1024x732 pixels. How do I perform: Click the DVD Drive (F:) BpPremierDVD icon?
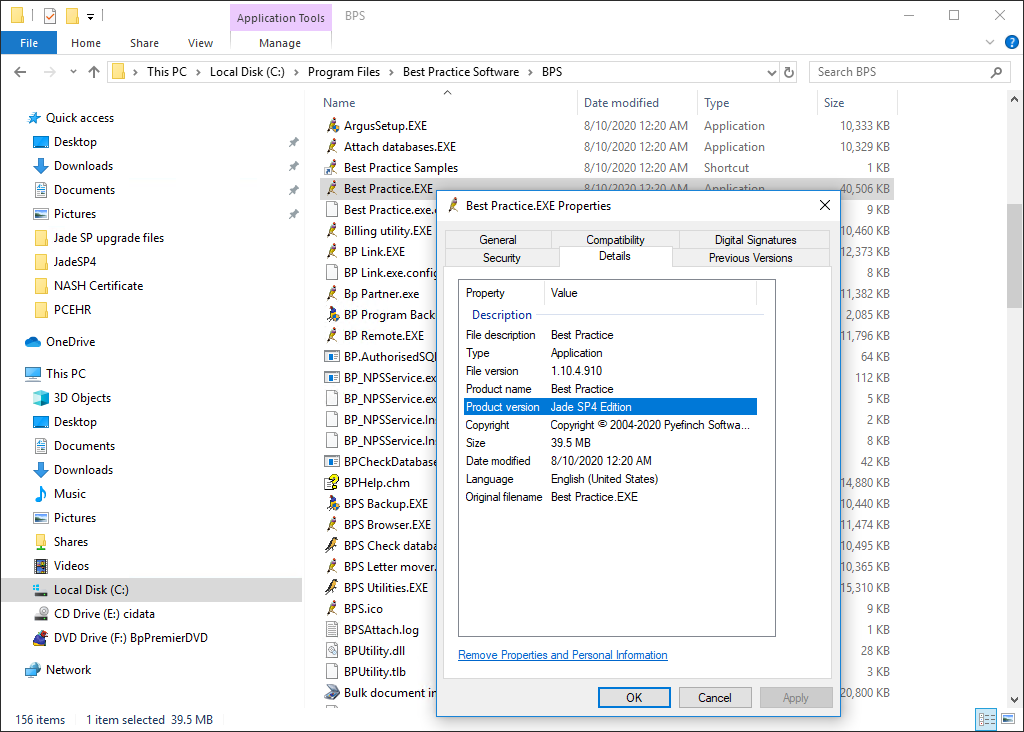[40, 638]
